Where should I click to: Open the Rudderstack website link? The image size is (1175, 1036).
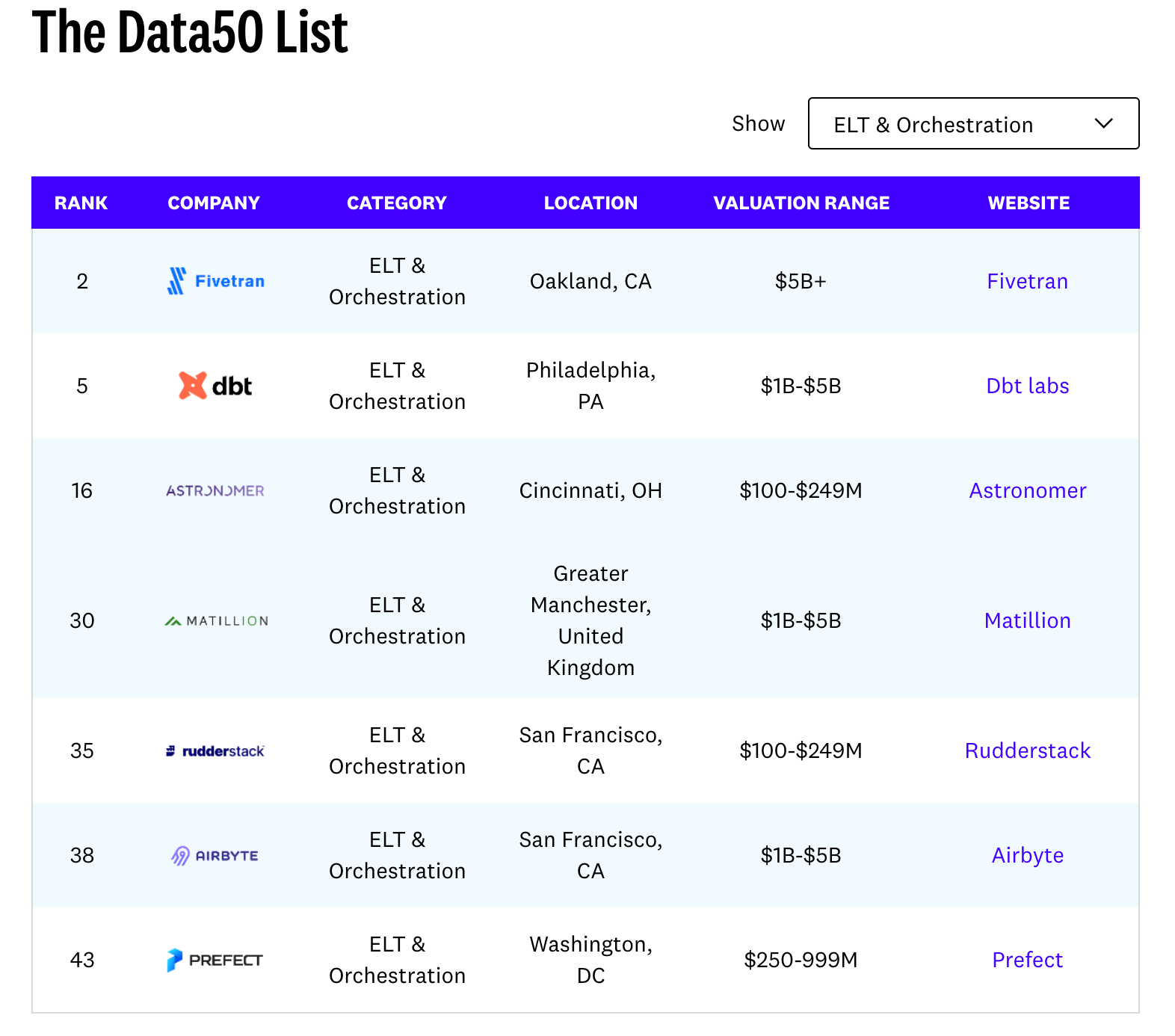point(1028,750)
